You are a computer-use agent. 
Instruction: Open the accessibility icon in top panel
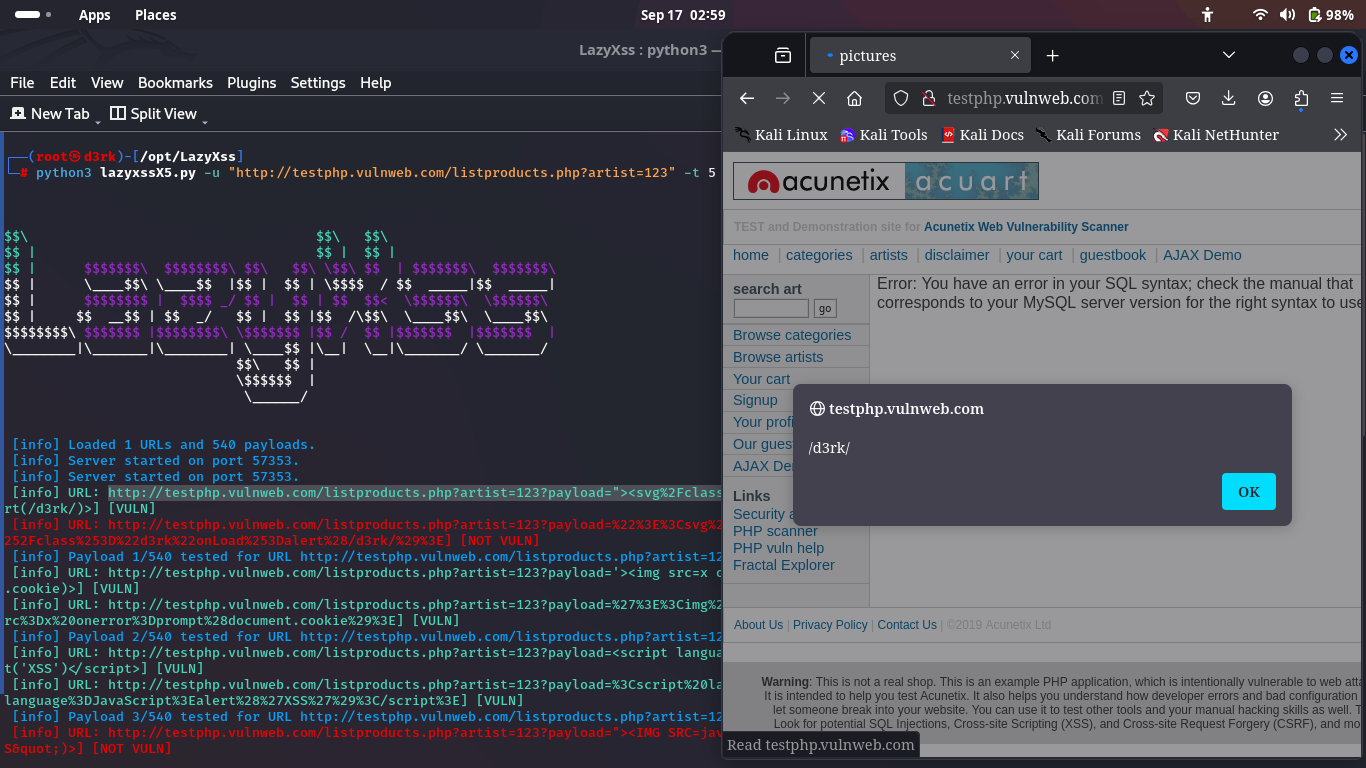(x=1208, y=15)
